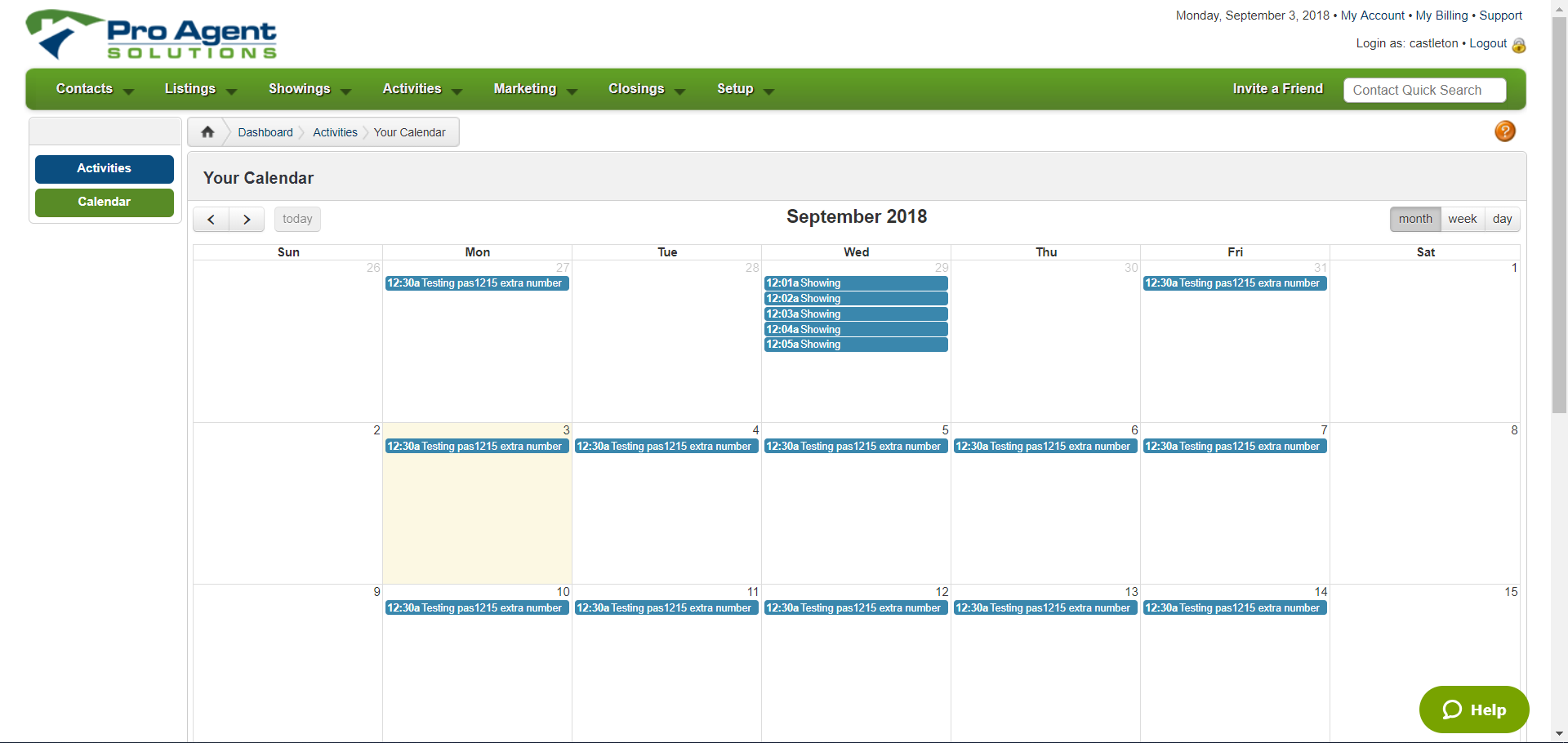The image size is (1568, 743).
Task: Click the Logout link
Action: coord(1488,43)
